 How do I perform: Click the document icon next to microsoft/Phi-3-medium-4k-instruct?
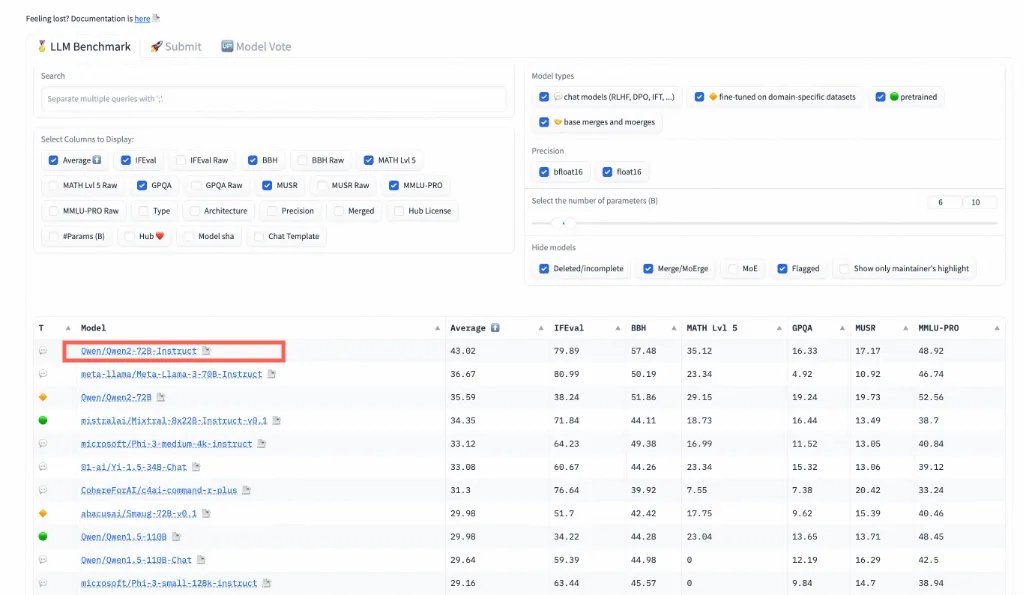261,444
